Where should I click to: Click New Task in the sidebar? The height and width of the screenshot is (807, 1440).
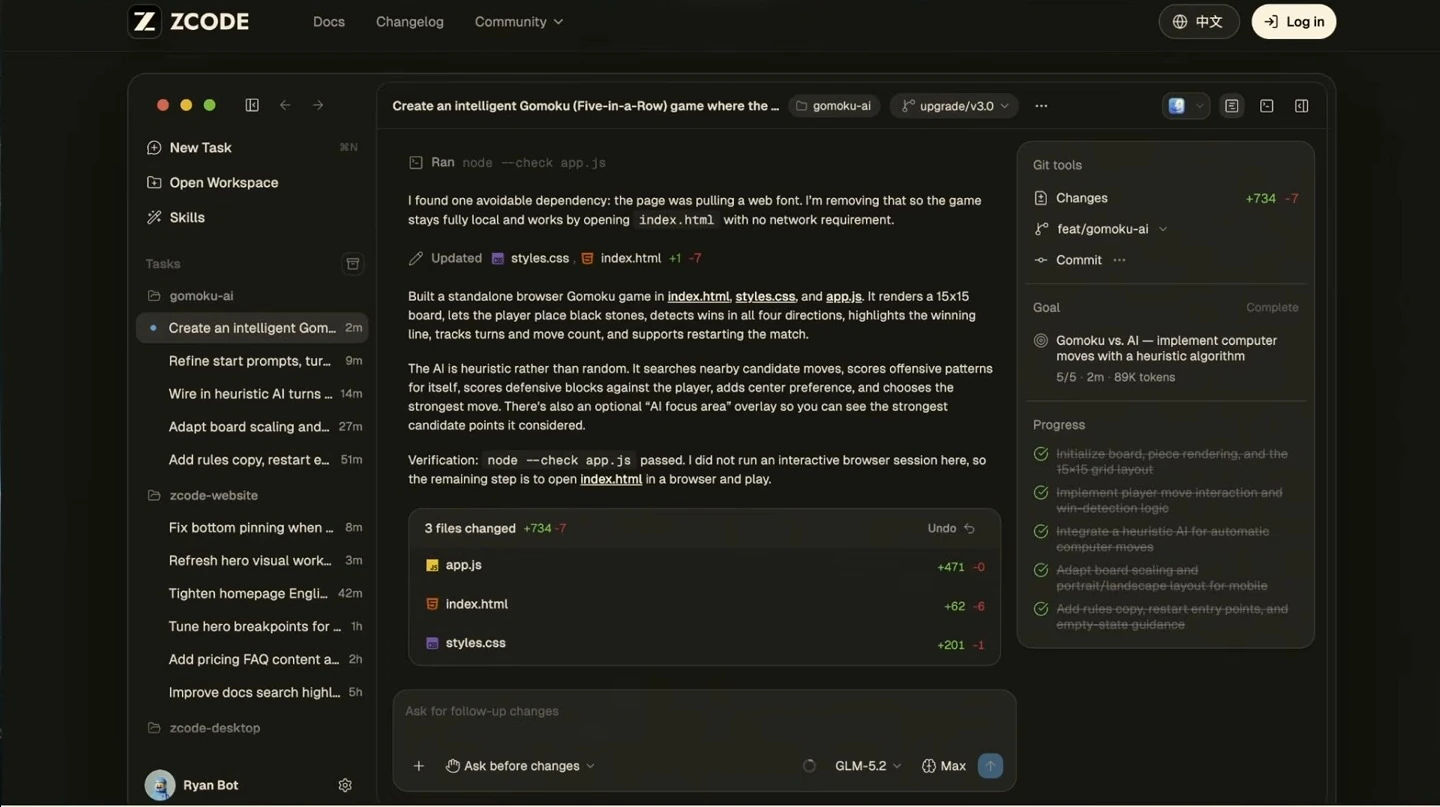tap(252, 147)
